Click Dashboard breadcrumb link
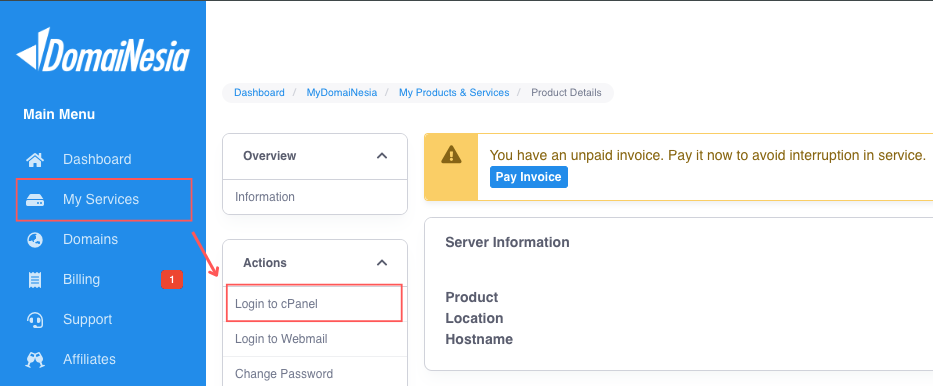Screen dimensions: 933x386 pyautogui.click(x=259, y=93)
